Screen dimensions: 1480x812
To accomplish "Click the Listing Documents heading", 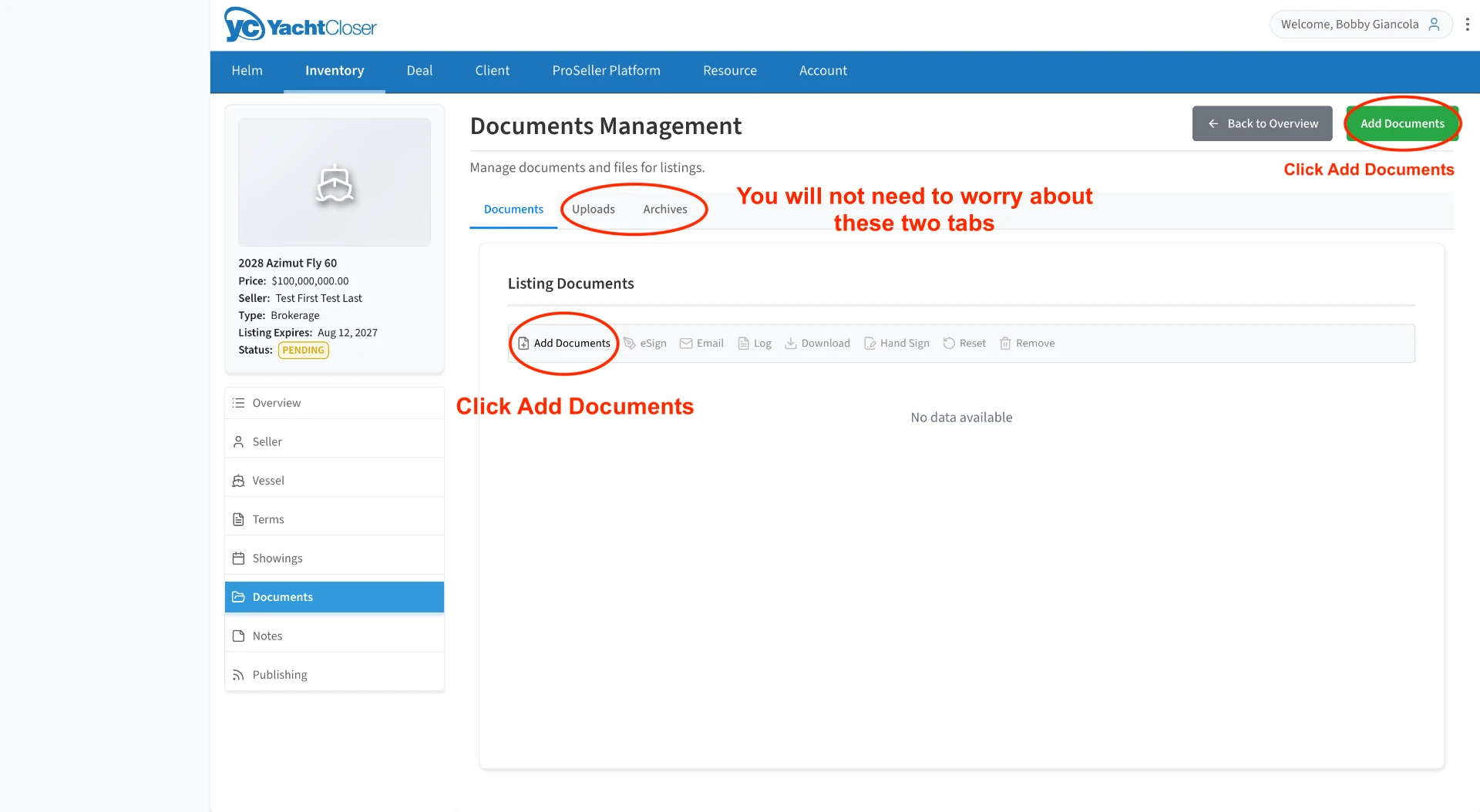I will (570, 284).
